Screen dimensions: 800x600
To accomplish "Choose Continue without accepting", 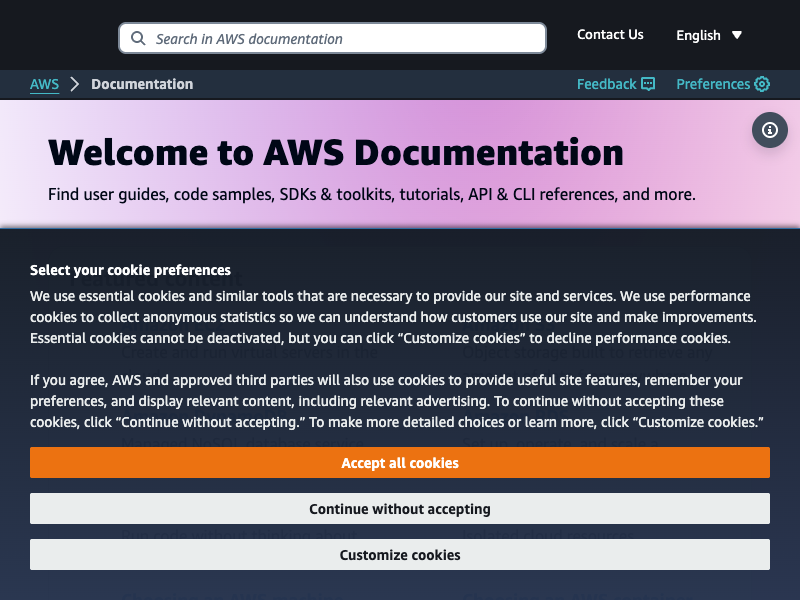I will point(400,509).
